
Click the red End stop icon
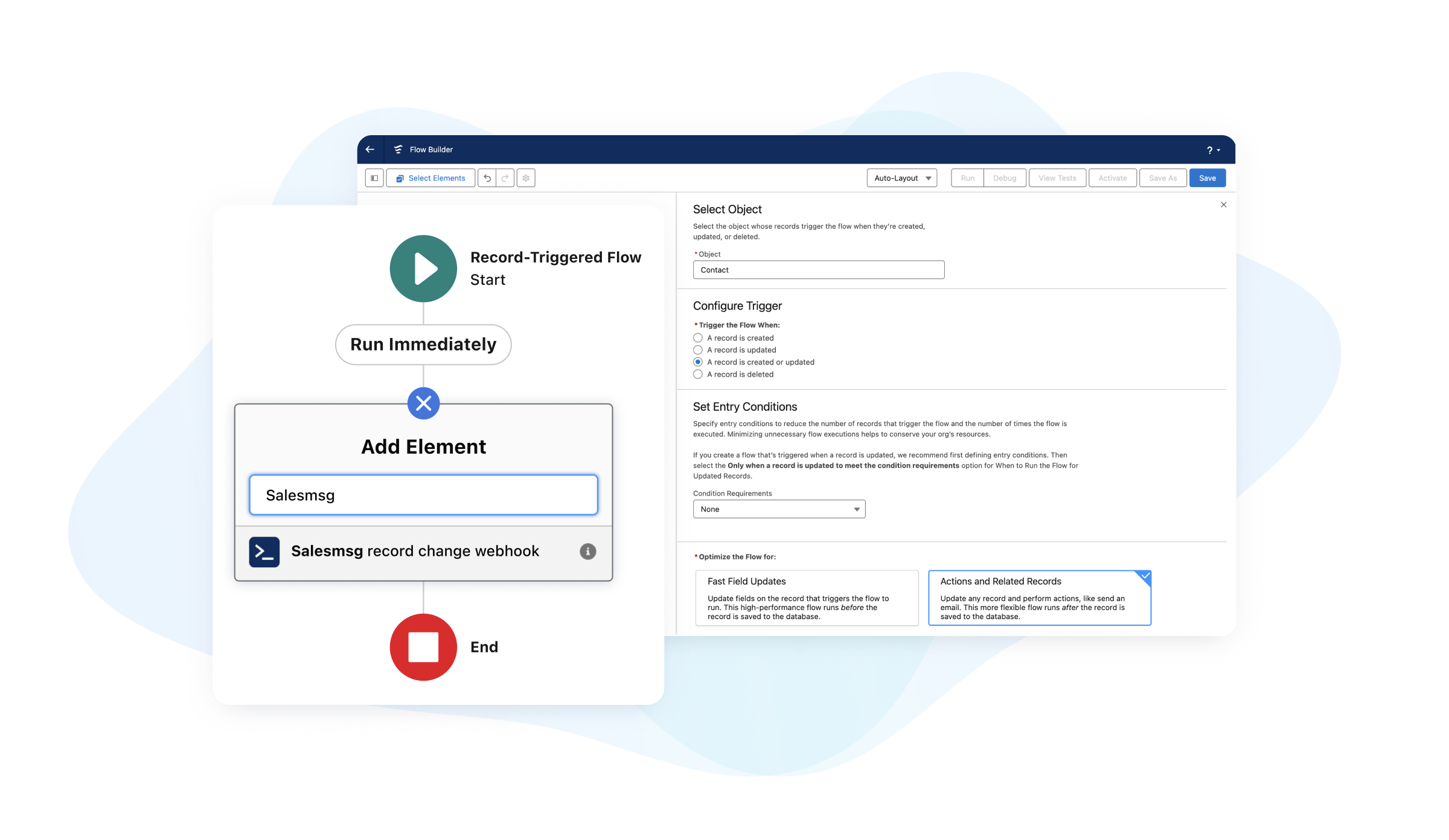pos(423,647)
